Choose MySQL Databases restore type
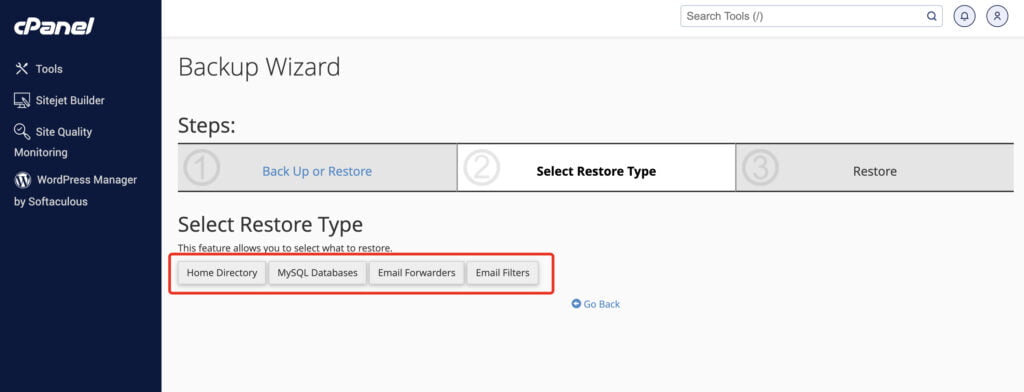Image resolution: width=1024 pixels, height=392 pixels. [317, 272]
